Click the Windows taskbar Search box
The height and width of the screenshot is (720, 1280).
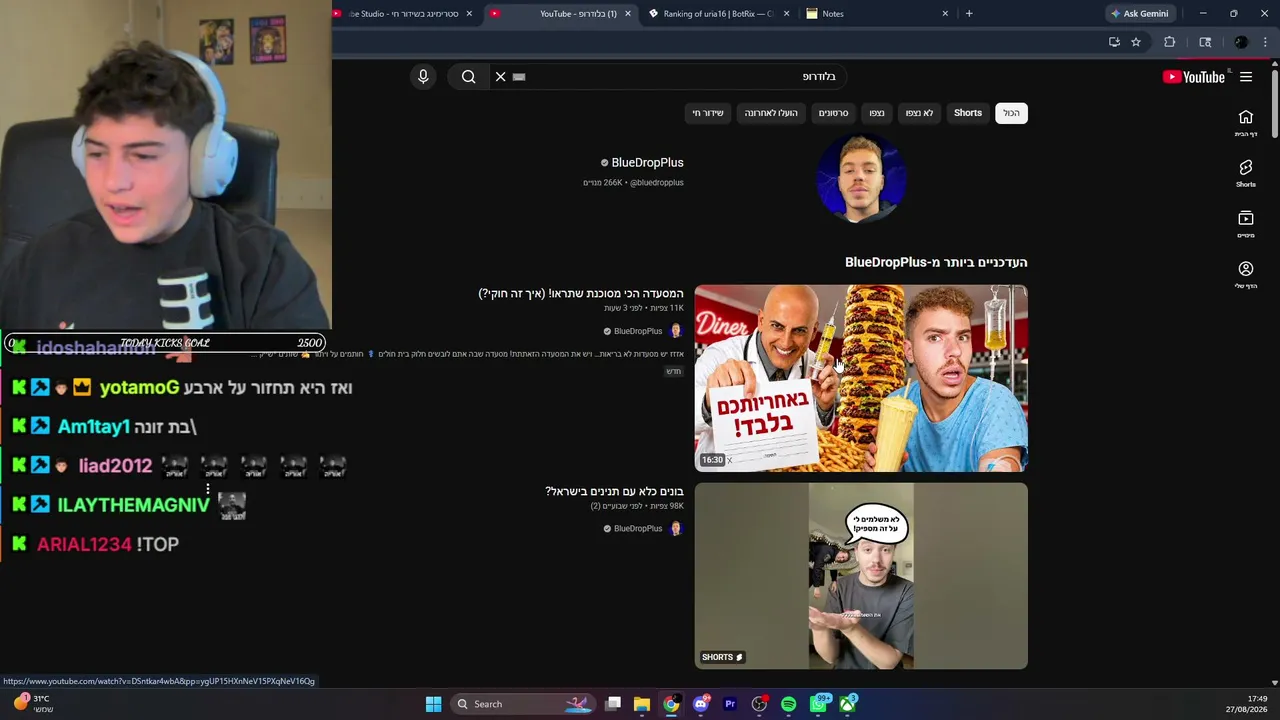click(x=523, y=704)
